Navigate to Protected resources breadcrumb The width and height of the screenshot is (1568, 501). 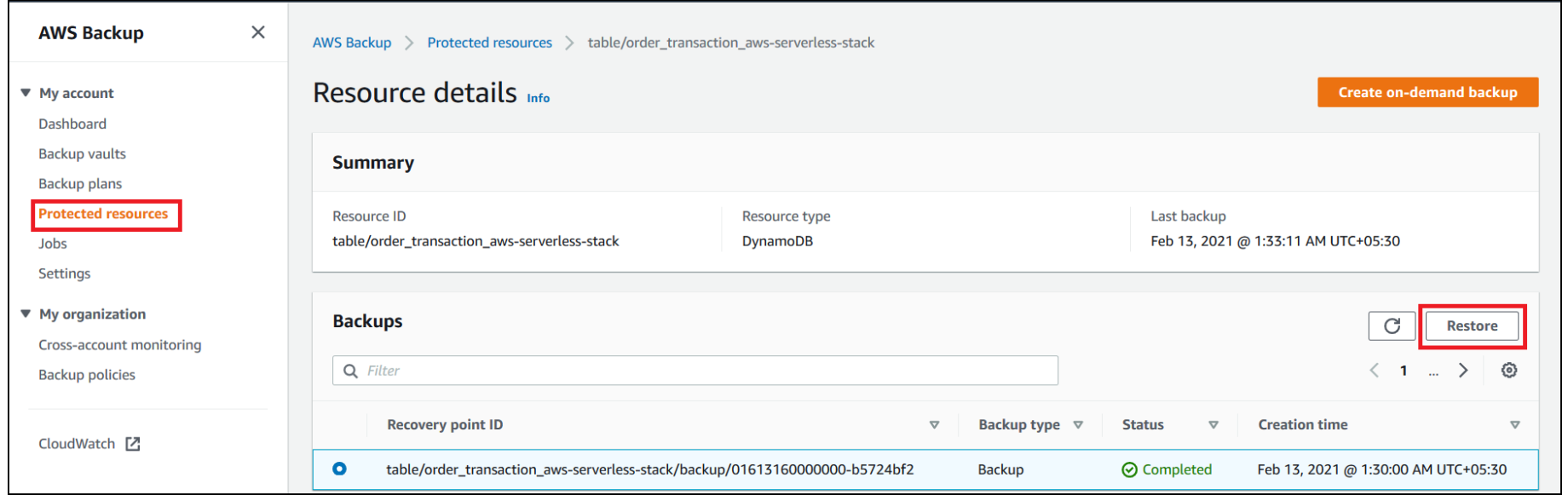coord(489,43)
